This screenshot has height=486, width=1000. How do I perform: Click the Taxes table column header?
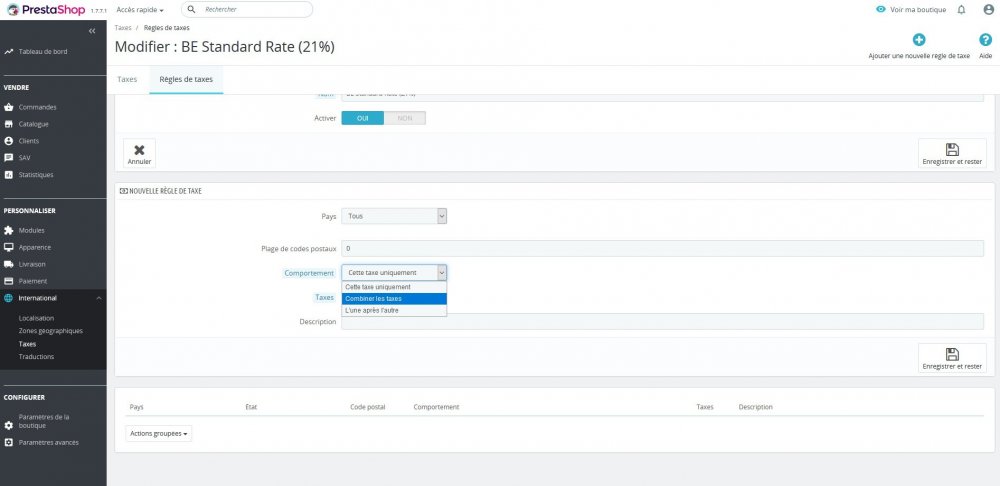[x=705, y=407]
